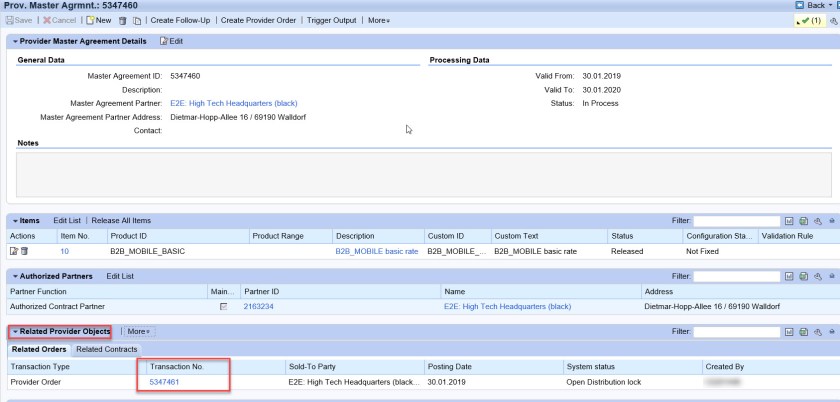The width and height of the screenshot is (840, 402).
Task: Export Authorized Partners table to spreadsheet
Action: coord(803,276)
